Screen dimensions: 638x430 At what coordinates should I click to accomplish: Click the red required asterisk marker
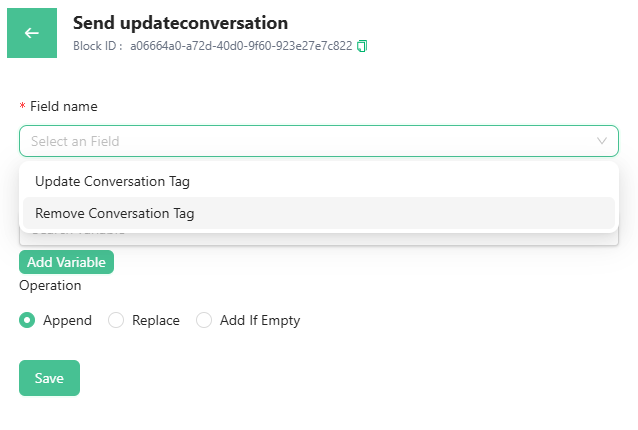click(x=23, y=107)
